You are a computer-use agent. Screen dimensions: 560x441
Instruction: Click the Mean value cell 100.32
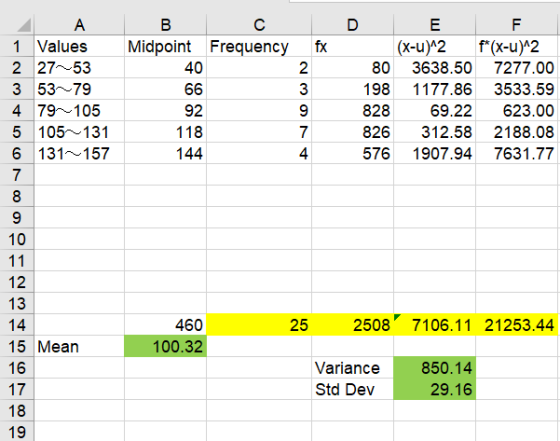[165, 346]
